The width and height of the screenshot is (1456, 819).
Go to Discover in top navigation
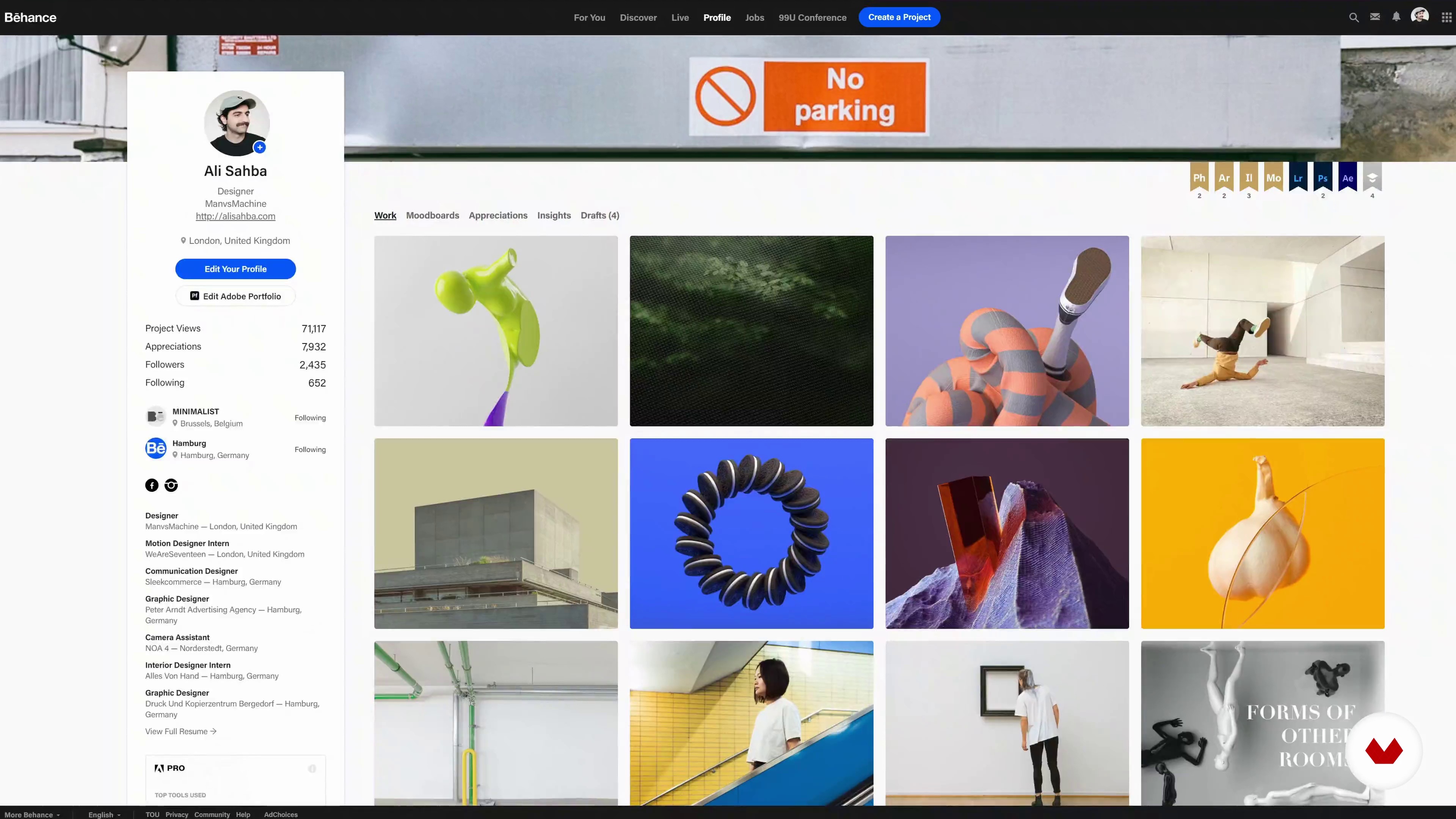pyautogui.click(x=638, y=17)
